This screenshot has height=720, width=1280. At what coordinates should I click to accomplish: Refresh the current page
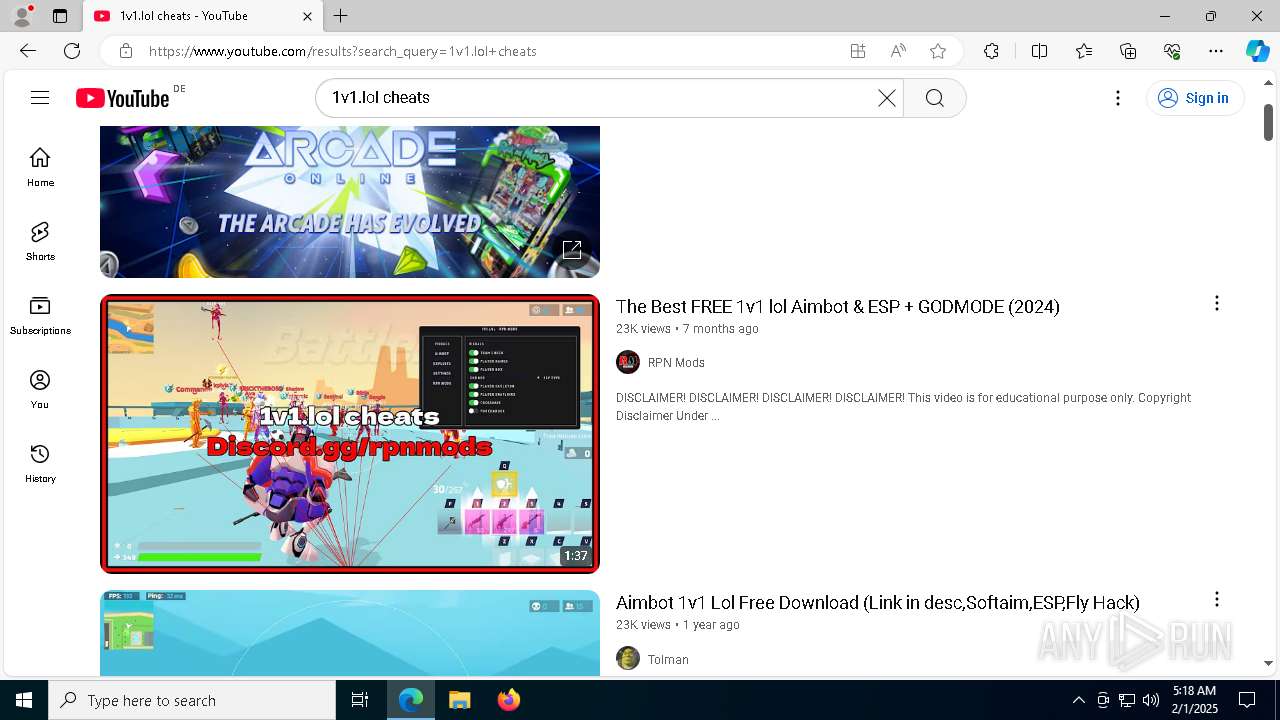point(72,51)
